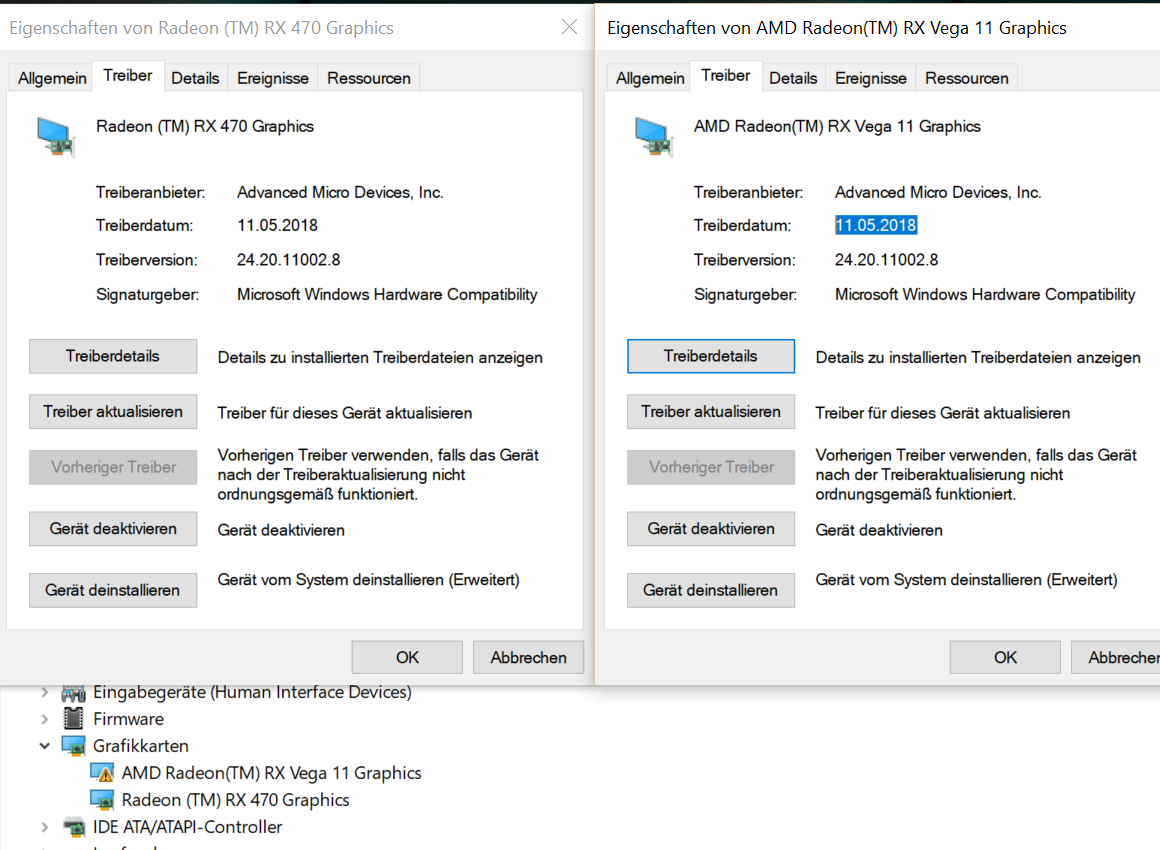Select Treiber tab in RX 470 dialog
1160x850 pixels.
pyautogui.click(x=127, y=75)
